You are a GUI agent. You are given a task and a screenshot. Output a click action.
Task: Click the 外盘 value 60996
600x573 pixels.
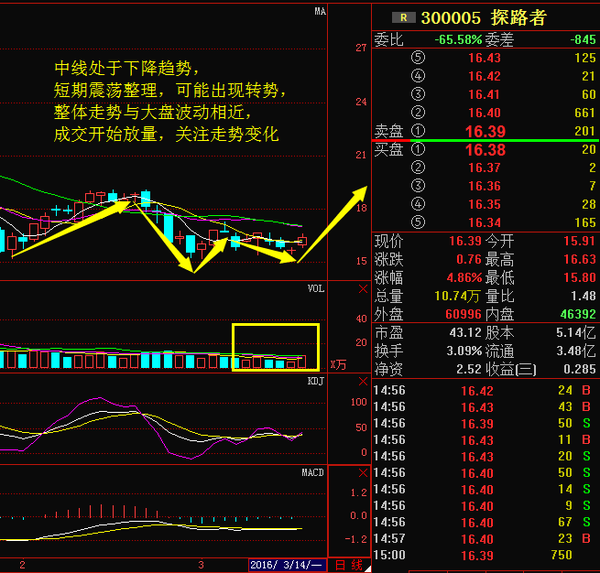pos(463,314)
